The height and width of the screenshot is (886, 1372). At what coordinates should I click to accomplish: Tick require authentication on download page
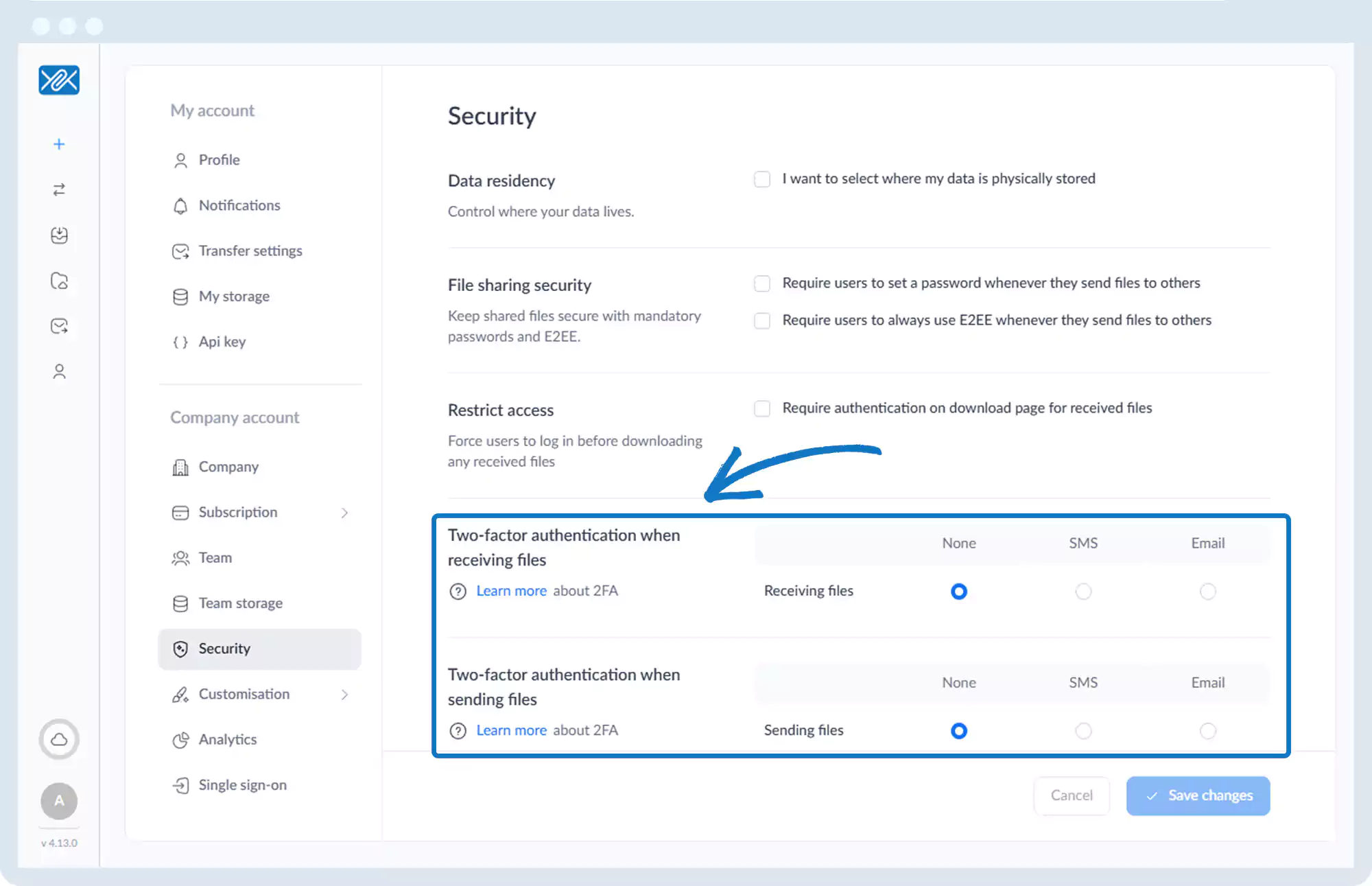coord(761,408)
